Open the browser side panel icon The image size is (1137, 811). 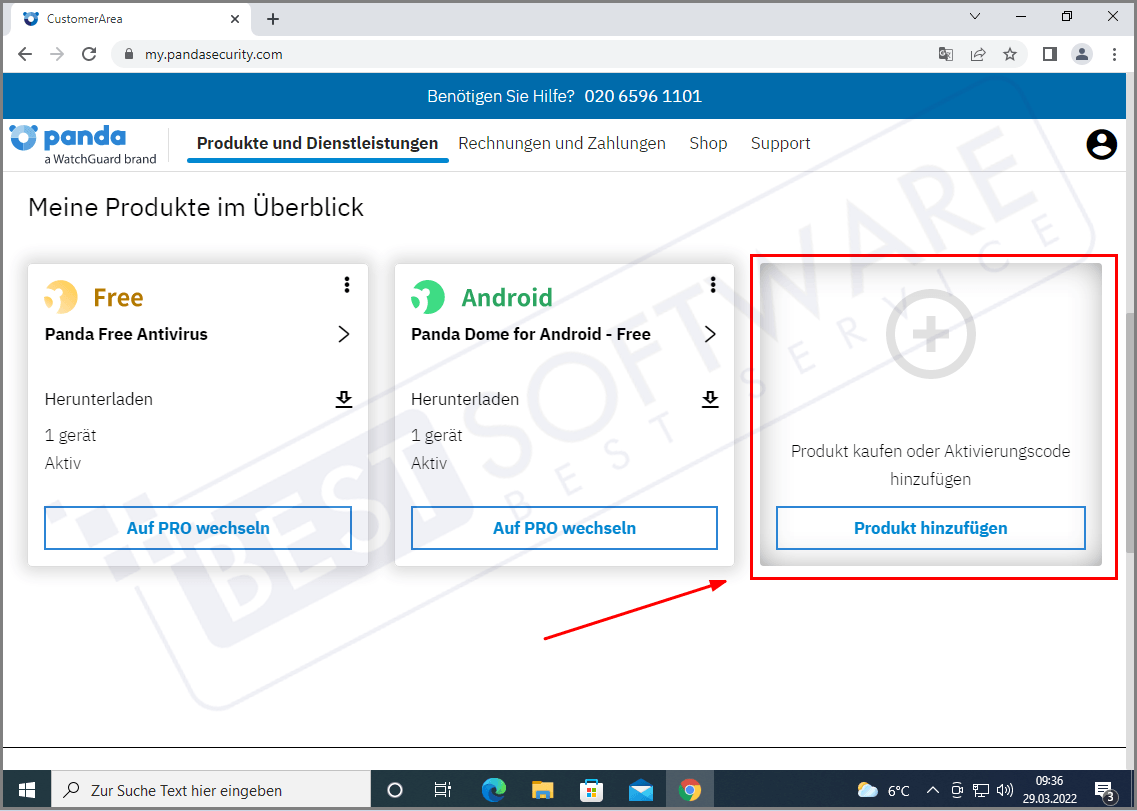pyautogui.click(x=1048, y=54)
